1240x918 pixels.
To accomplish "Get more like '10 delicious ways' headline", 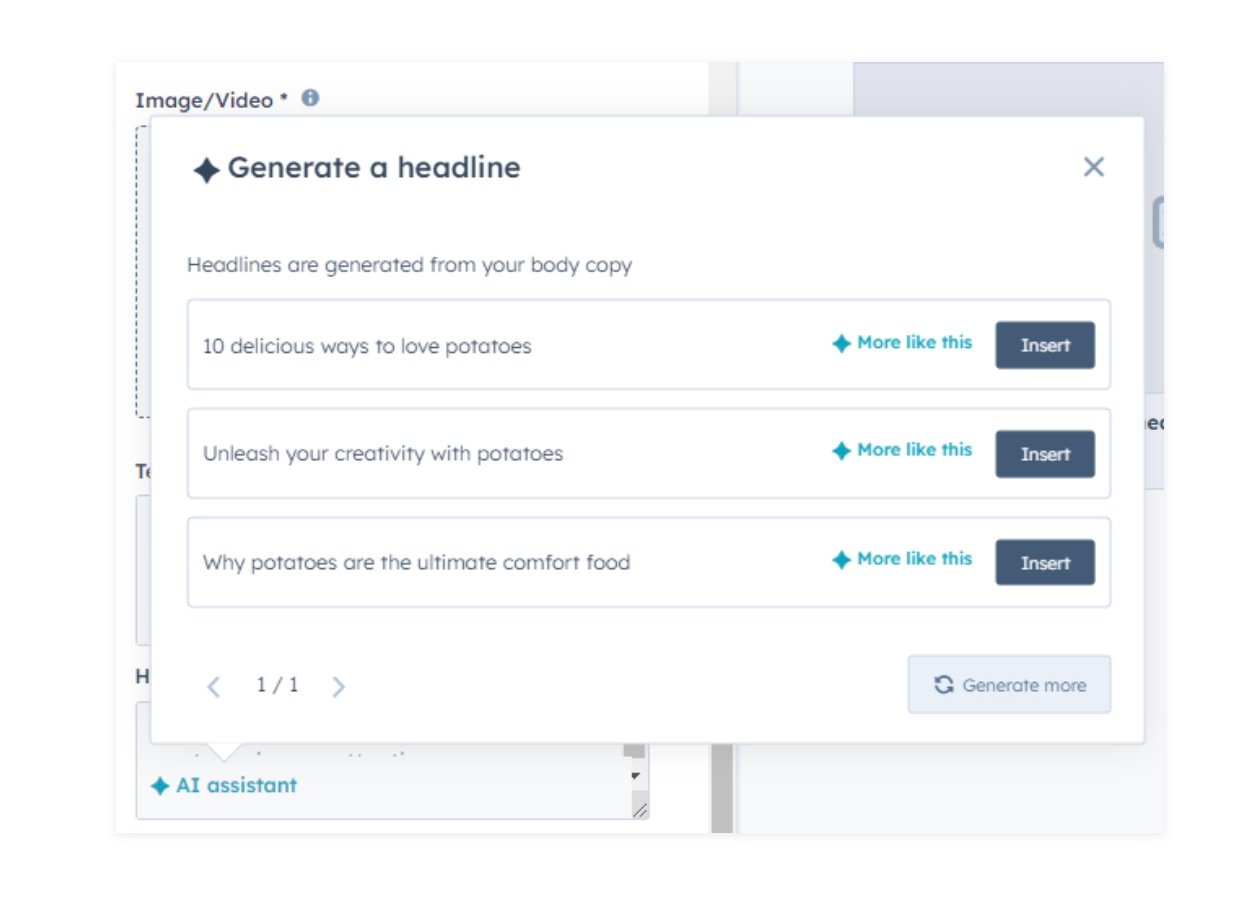I will (902, 343).
